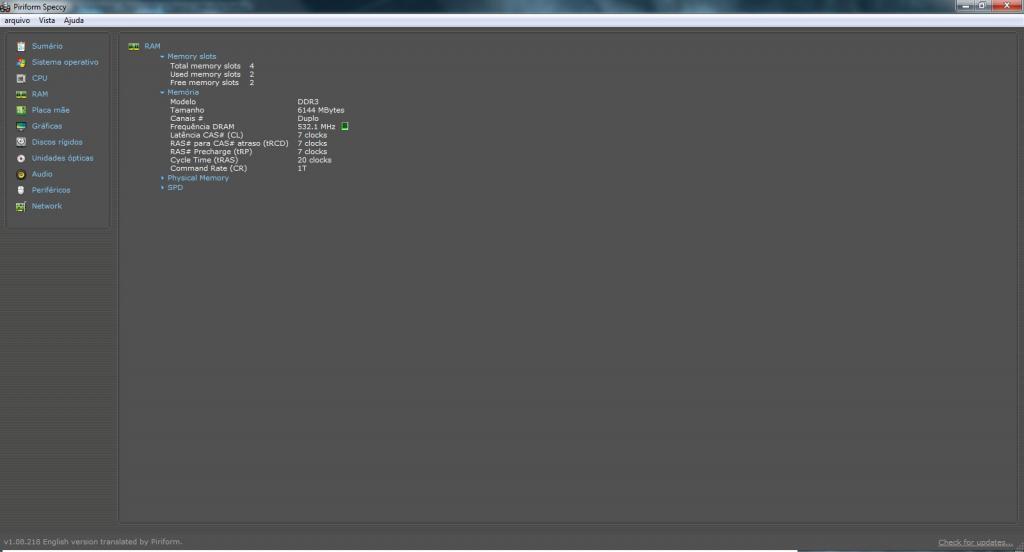The image size is (1024, 552).
Task: Click the CPU chip icon in sidebar
Action: pos(21,78)
